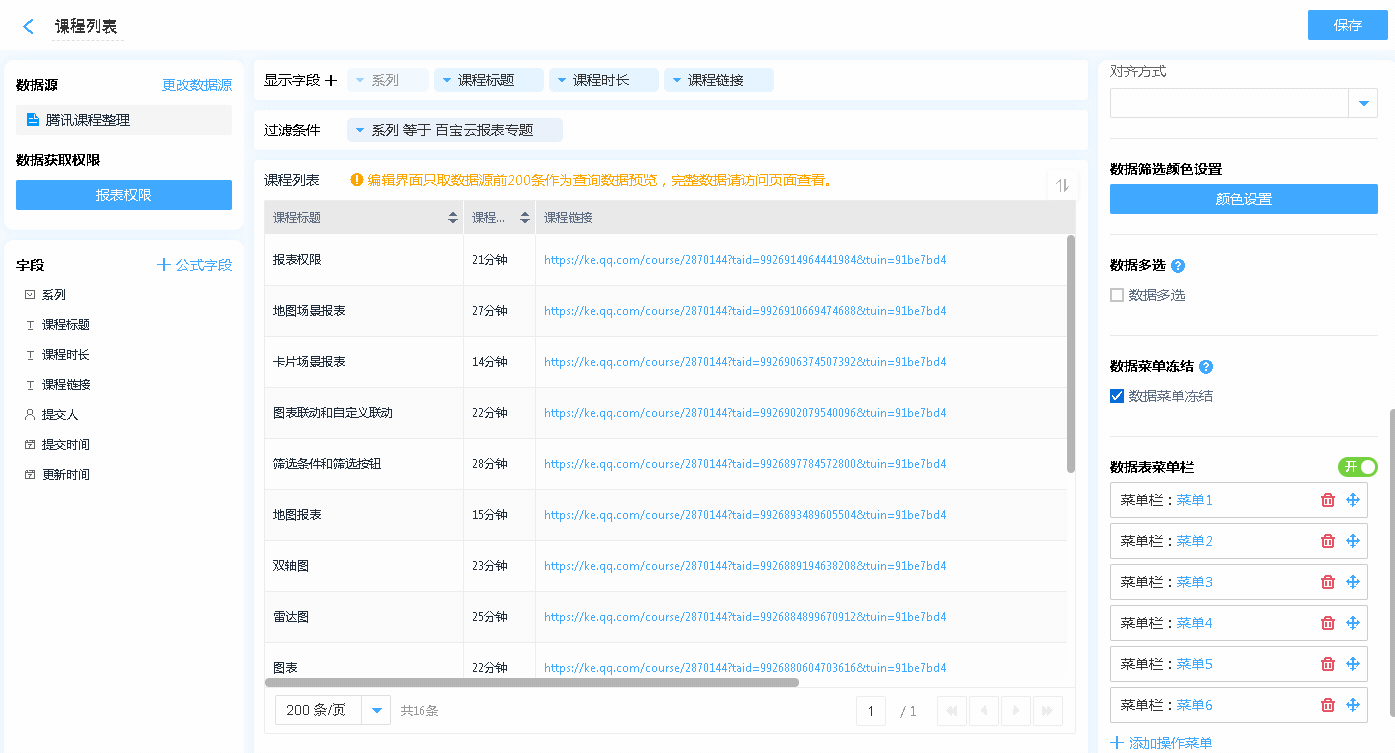
Task: Turn off the 数据表菜单栏 switch
Action: click(1357, 467)
